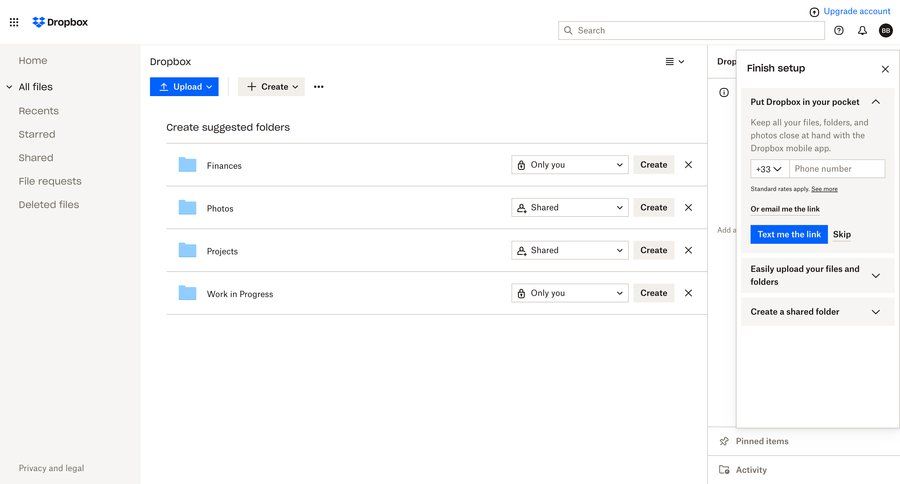Viewport: 900px width, 484px height.
Task: Create the Photos folder
Action: pyautogui.click(x=654, y=207)
